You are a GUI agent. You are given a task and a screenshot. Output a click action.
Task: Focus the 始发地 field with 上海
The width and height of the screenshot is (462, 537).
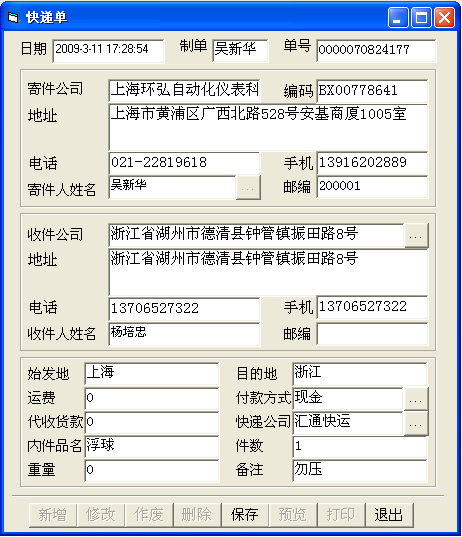click(151, 374)
